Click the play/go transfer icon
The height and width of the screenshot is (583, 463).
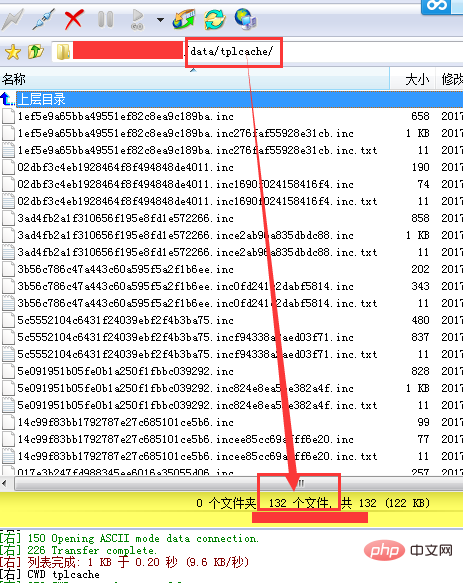tap(137, 19)
